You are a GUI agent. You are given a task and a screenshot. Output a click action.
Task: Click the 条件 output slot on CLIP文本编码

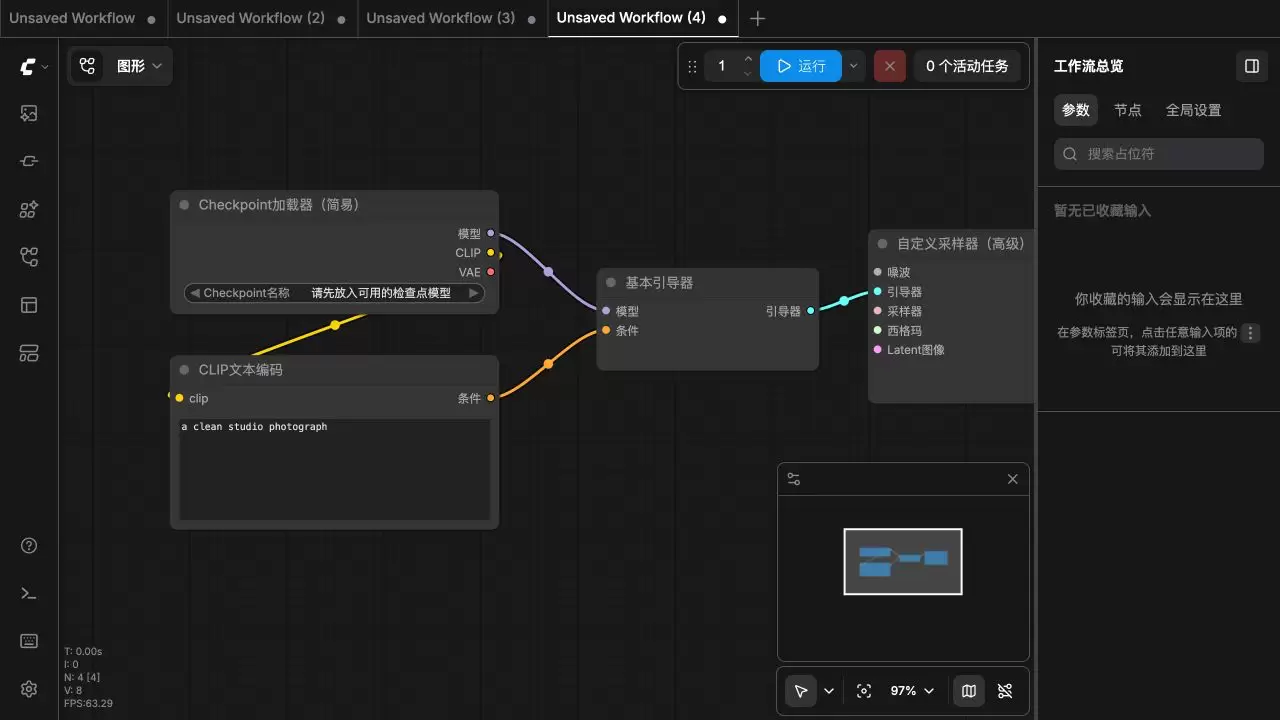(x=490, y=398)
